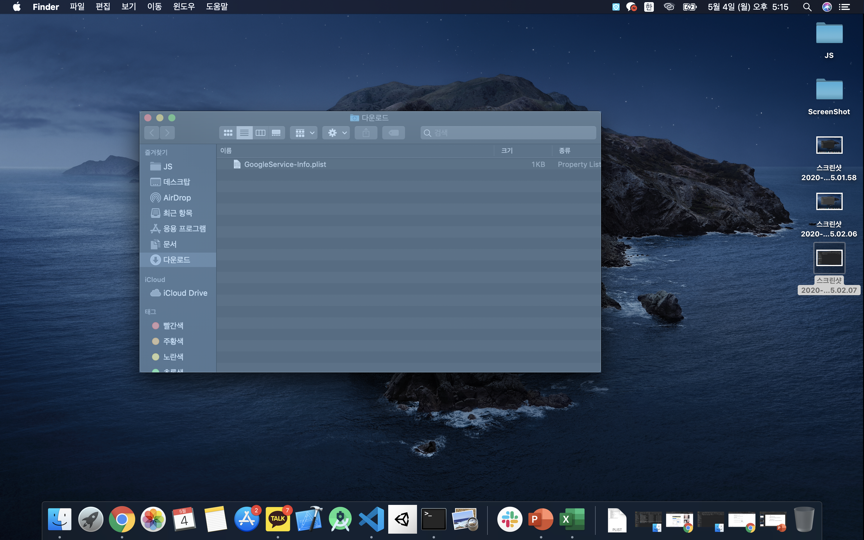Image resolution: width=864 pixels, height=540 pixels.
Task: Select 응용 프로그램 in Finder sidebar
Action: coord(178,228)
